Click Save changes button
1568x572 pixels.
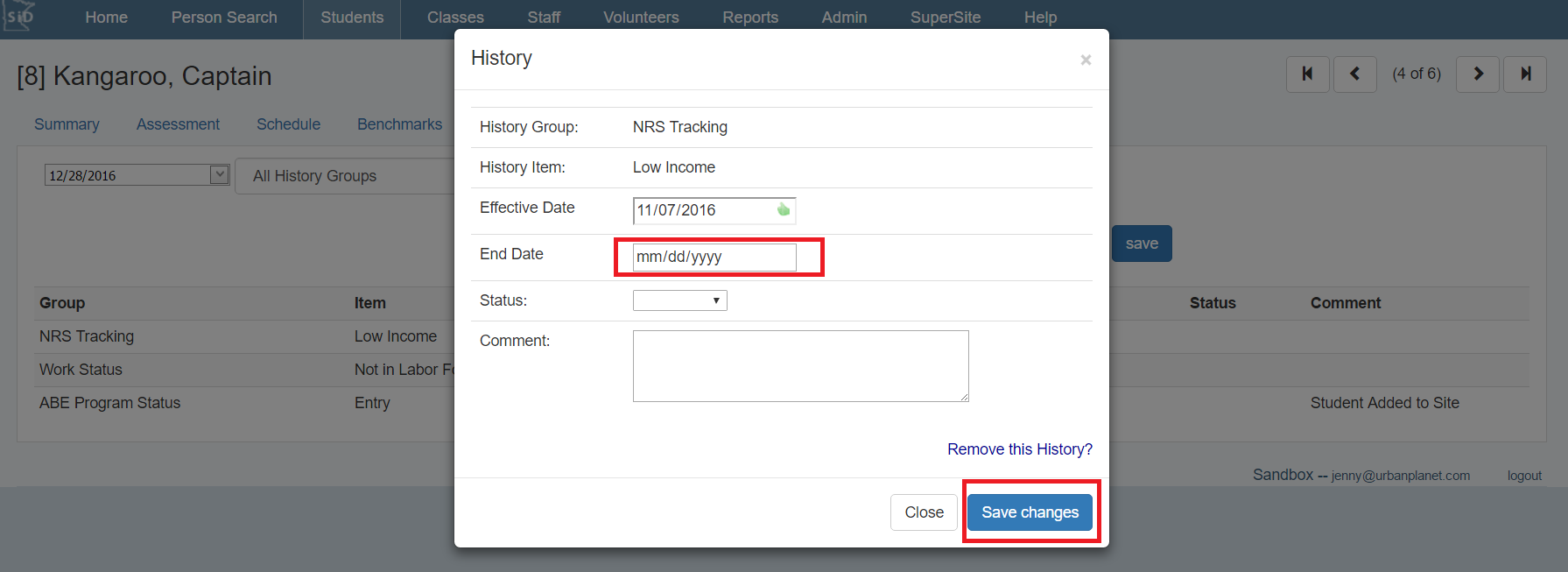coord(1030,512)
